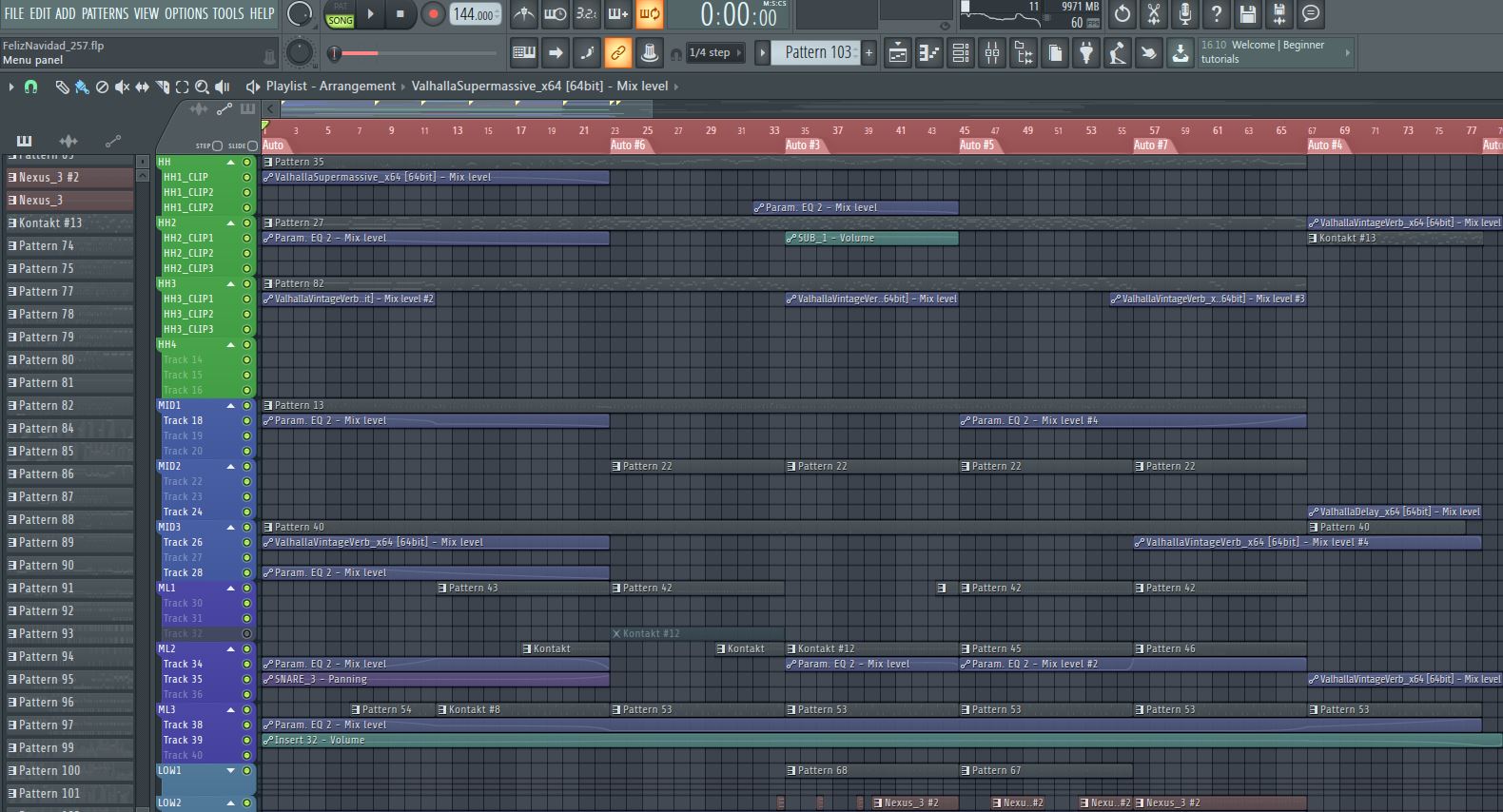The height and width of the screenshot is (812, 1503).
Task: Mute Track 26
Action: pos(246,542)
